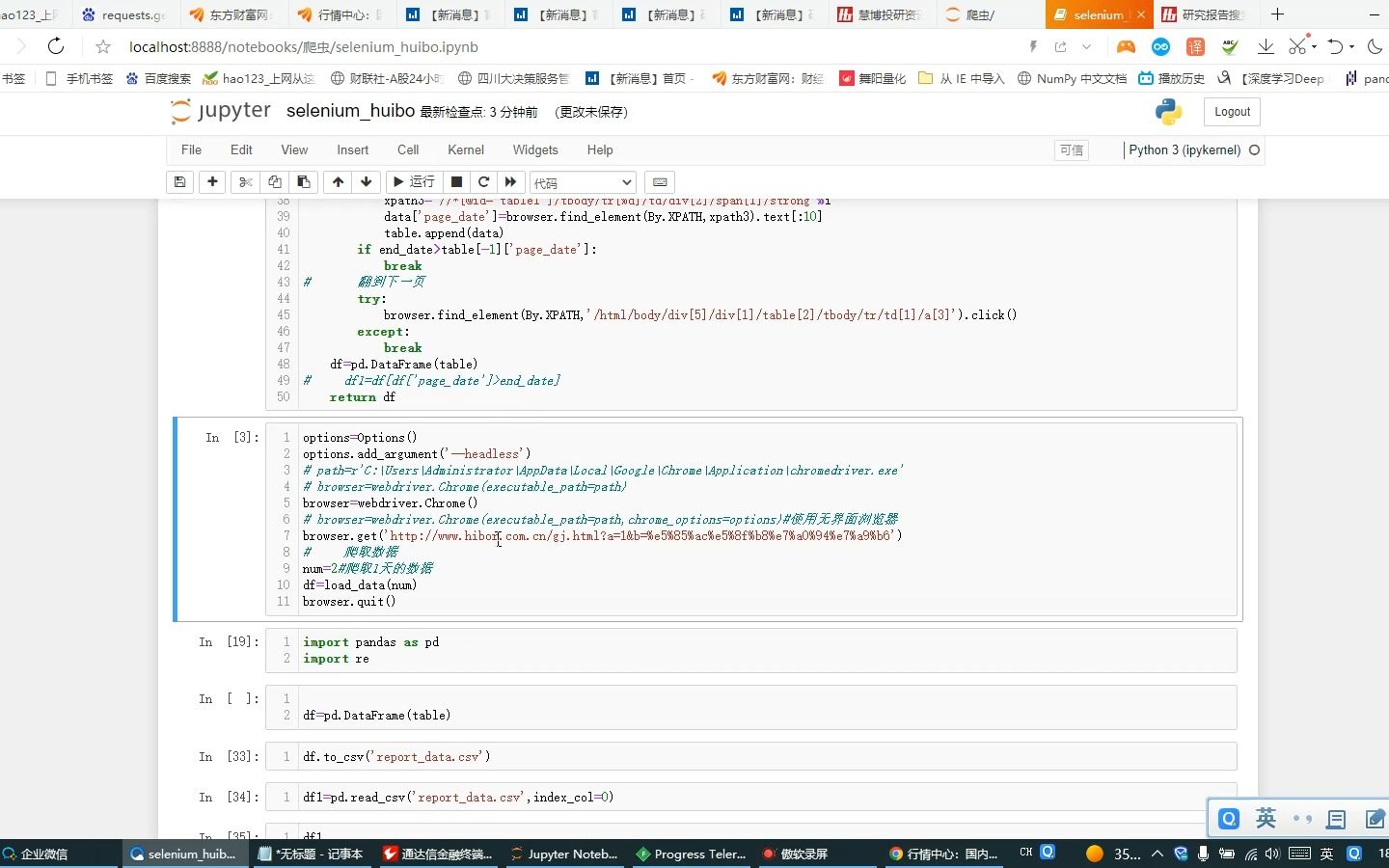This screenshot has width=1389, height=868.
Task: Move the selected cell down
Action: (366, 182)
